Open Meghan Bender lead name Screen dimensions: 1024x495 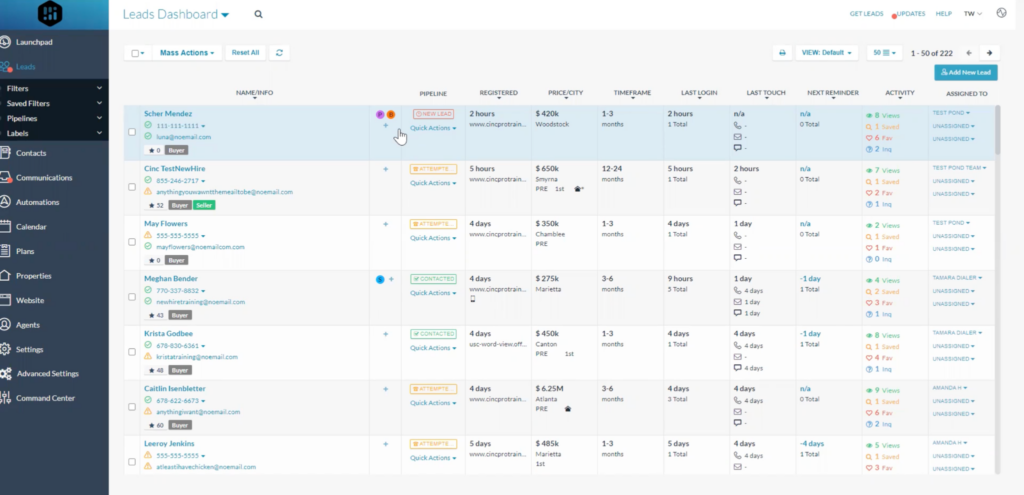pyautogui.click(x=170, y=279)
